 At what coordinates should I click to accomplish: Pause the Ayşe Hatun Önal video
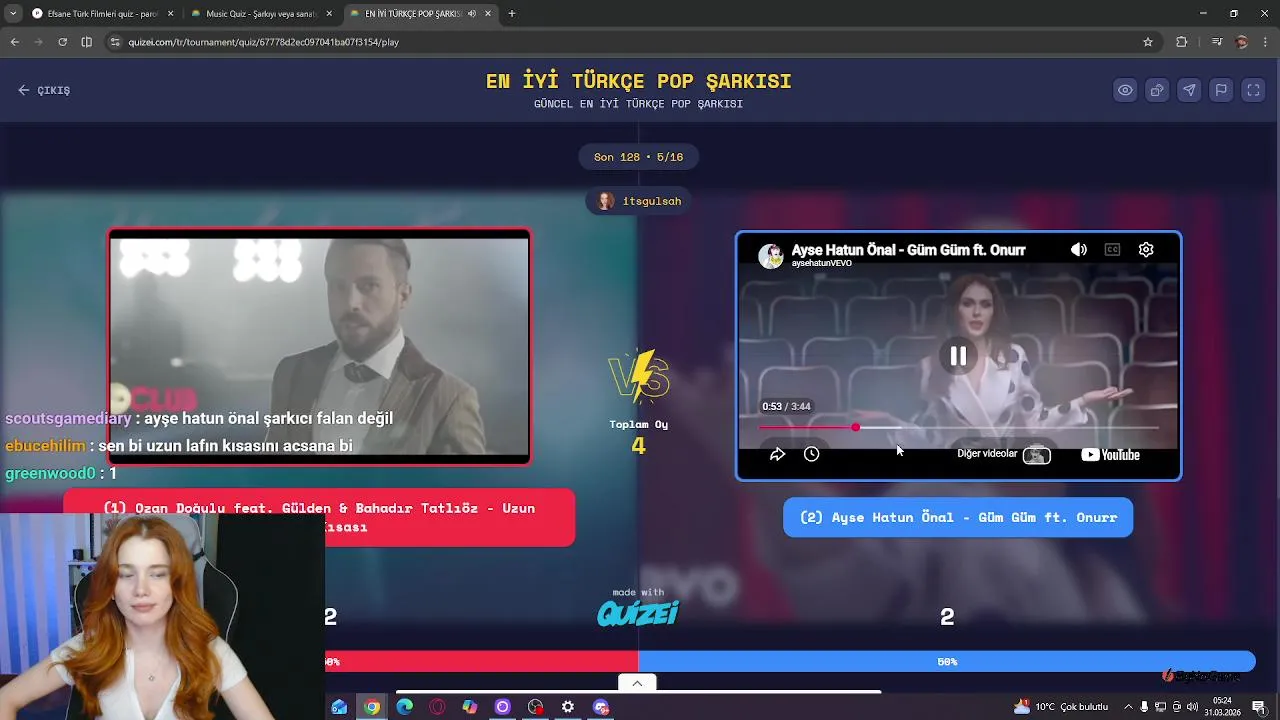[x=958, y=356]
